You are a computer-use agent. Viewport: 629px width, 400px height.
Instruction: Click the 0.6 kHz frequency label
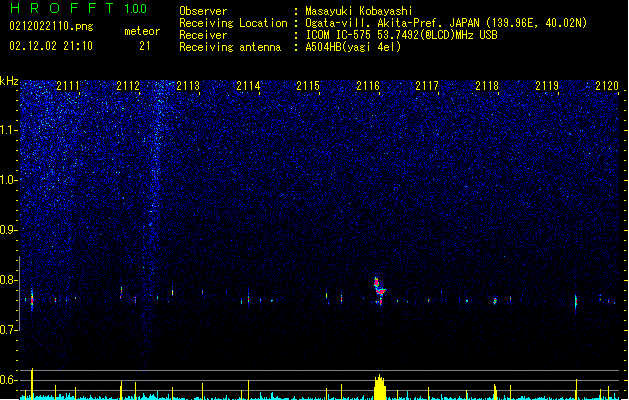pyautogui.click(x=9, y=380)
